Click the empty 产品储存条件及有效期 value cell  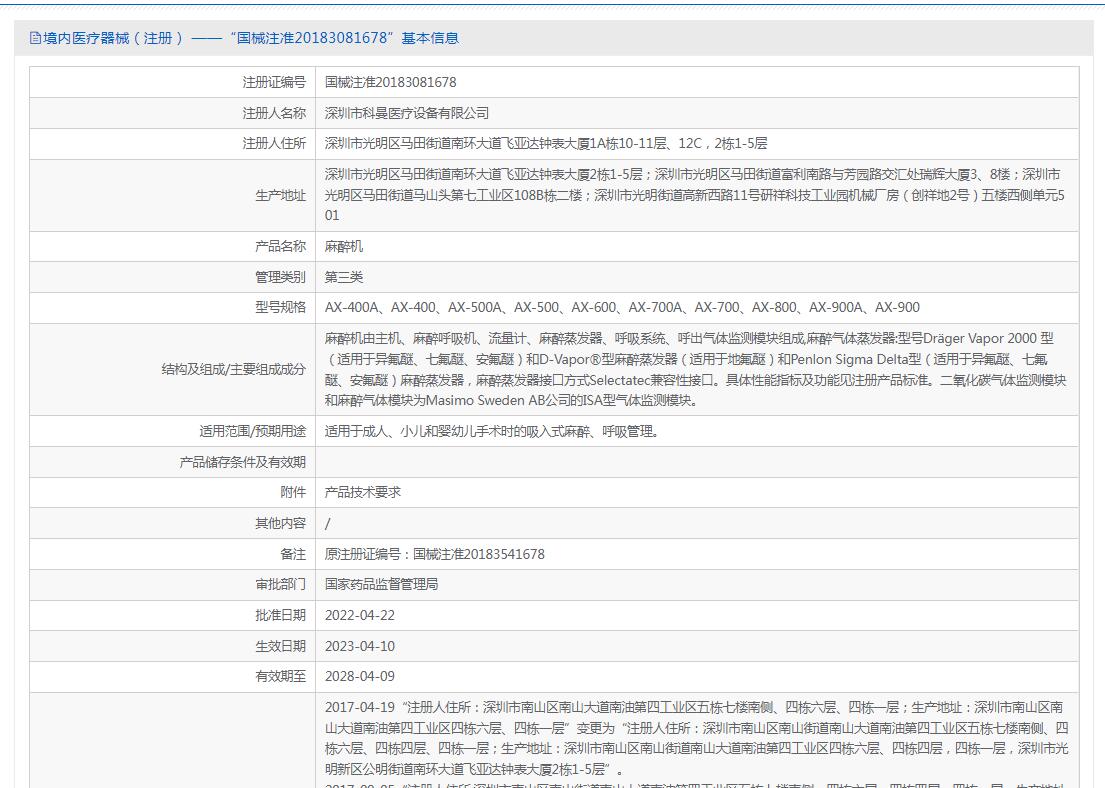tap(696, 462)
